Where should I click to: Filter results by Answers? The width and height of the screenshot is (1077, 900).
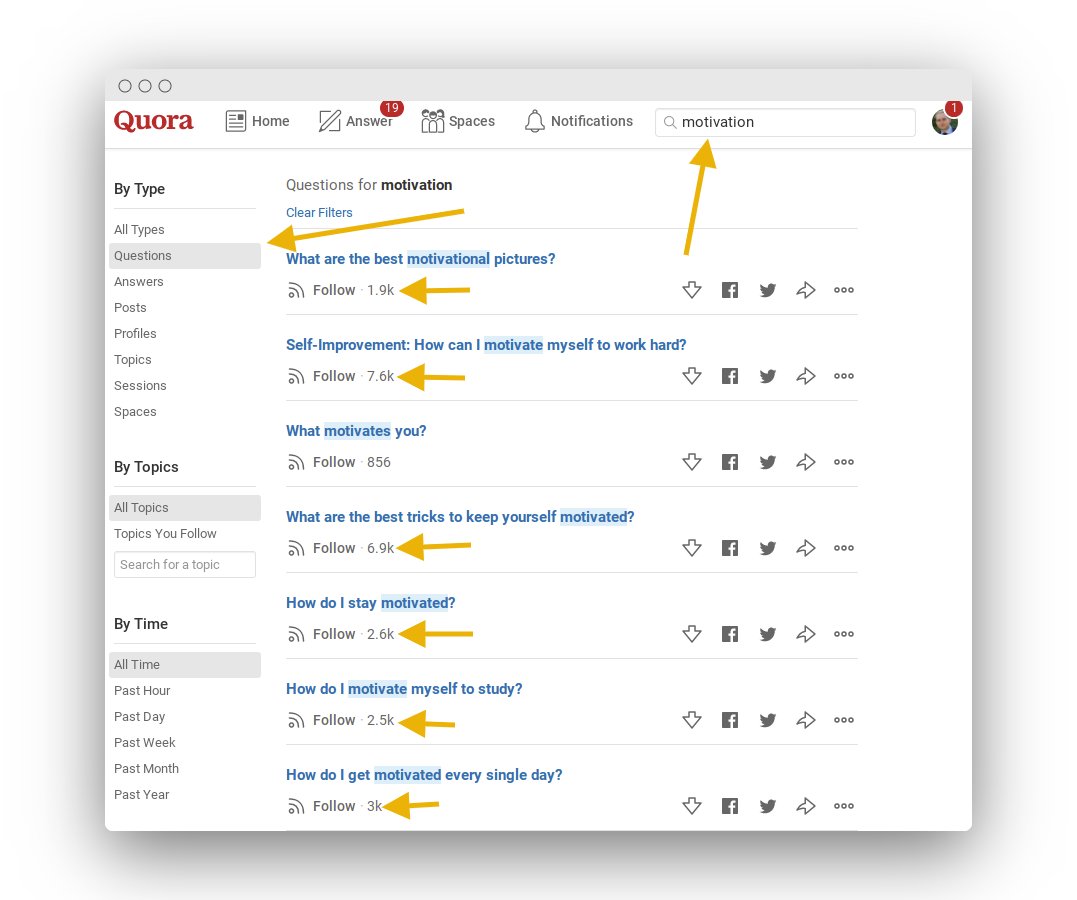pos(139,282)
